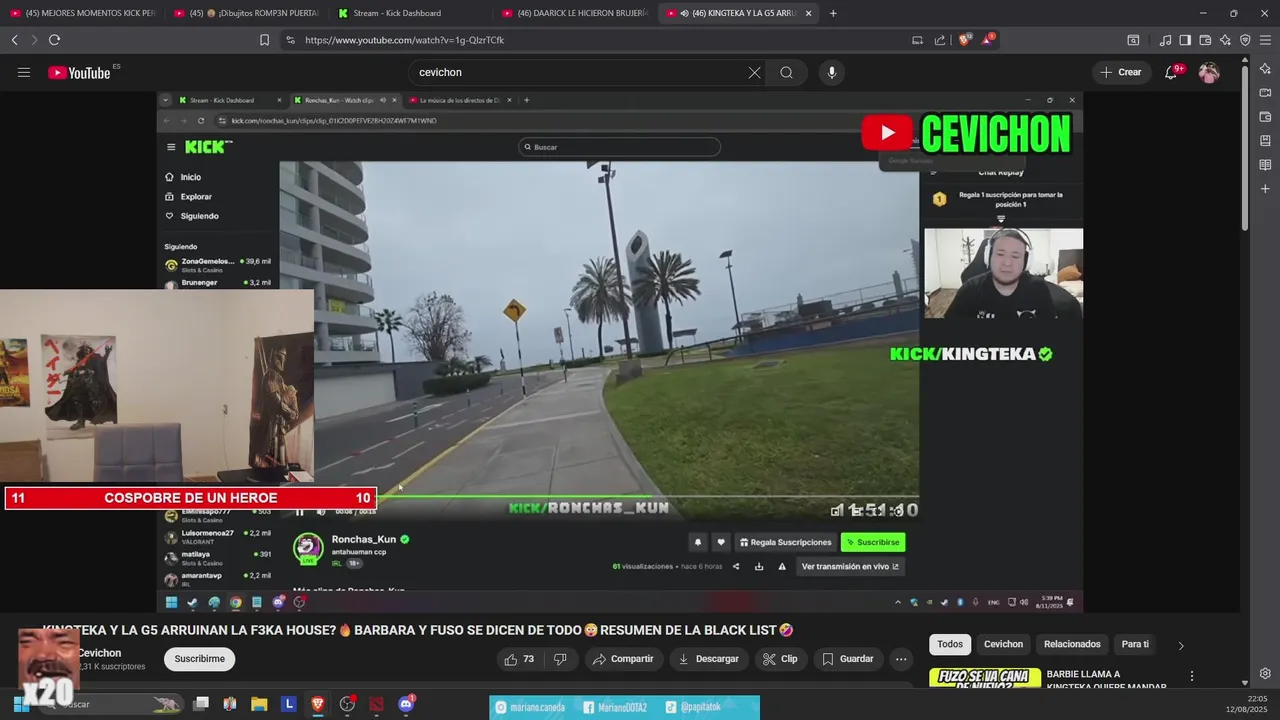Image resolution: width=1280 pixels, height=720 pixels.
Task: Open Leo AI in Brave side panel
Action: click(x=1265, y=69)
